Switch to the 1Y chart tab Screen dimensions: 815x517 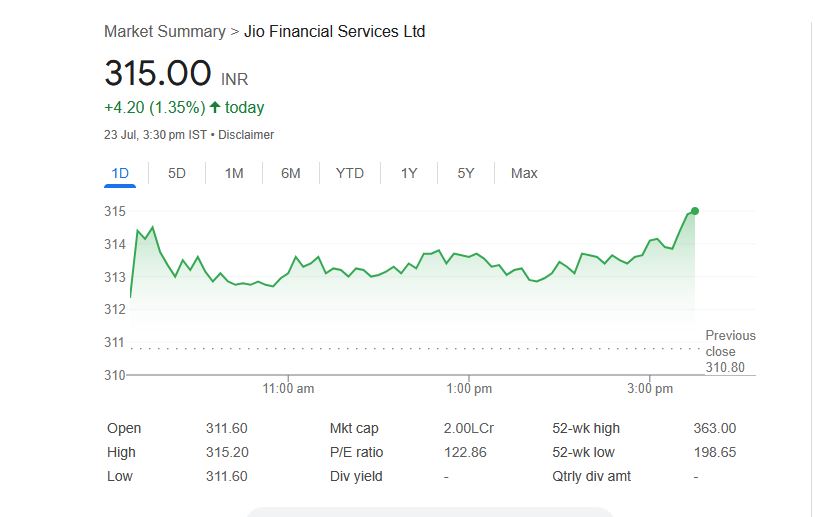[x=409, y=173]
